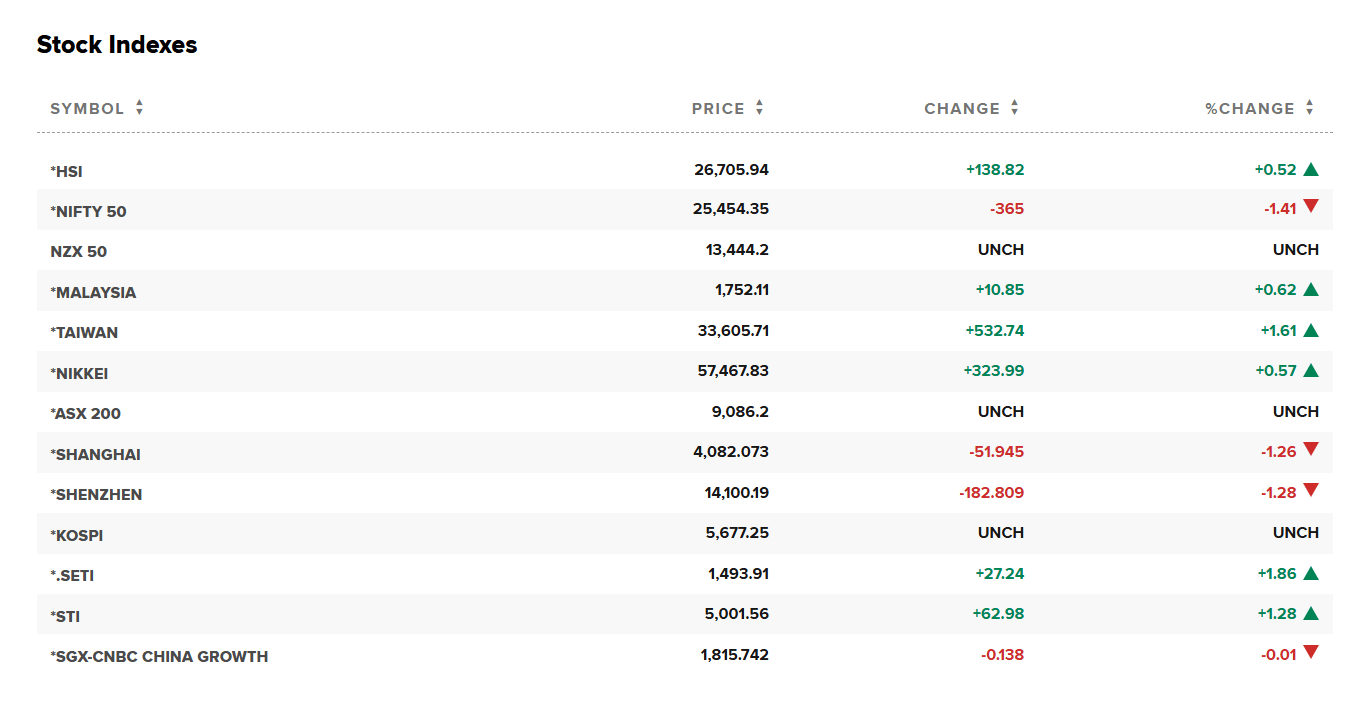Click the SYMBOL column header
Viewport: 1367px width, 712px height.
point(87,109)
